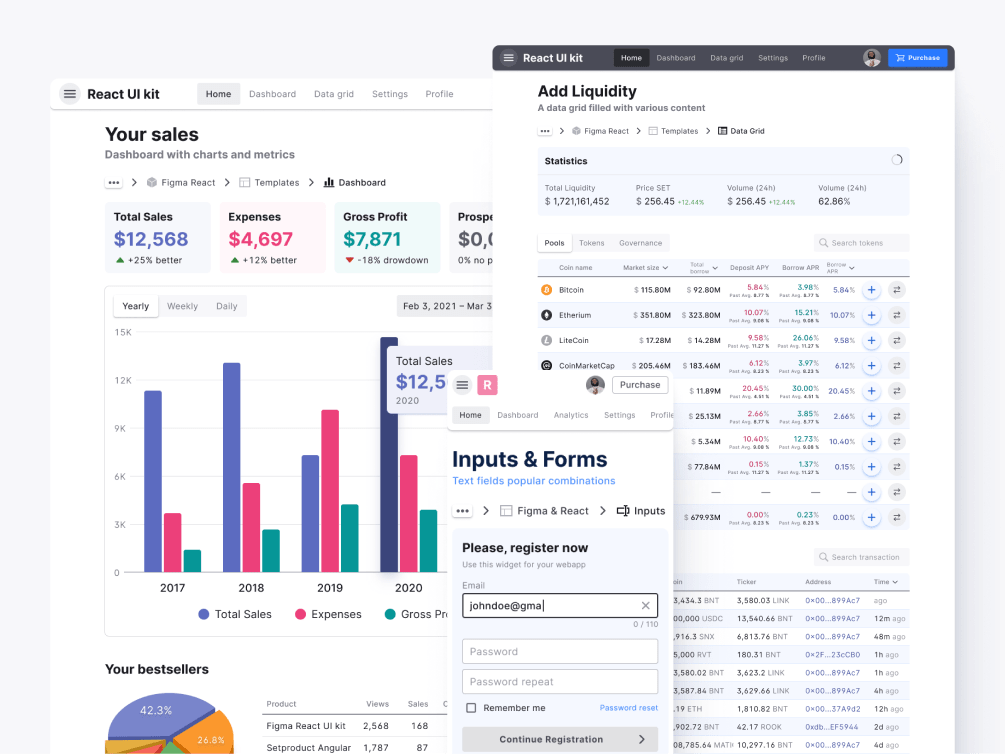Click the Bitcoin coin icon in the Pools table
This screenshot has width=1005, height=754.
[x=548, y=290]
